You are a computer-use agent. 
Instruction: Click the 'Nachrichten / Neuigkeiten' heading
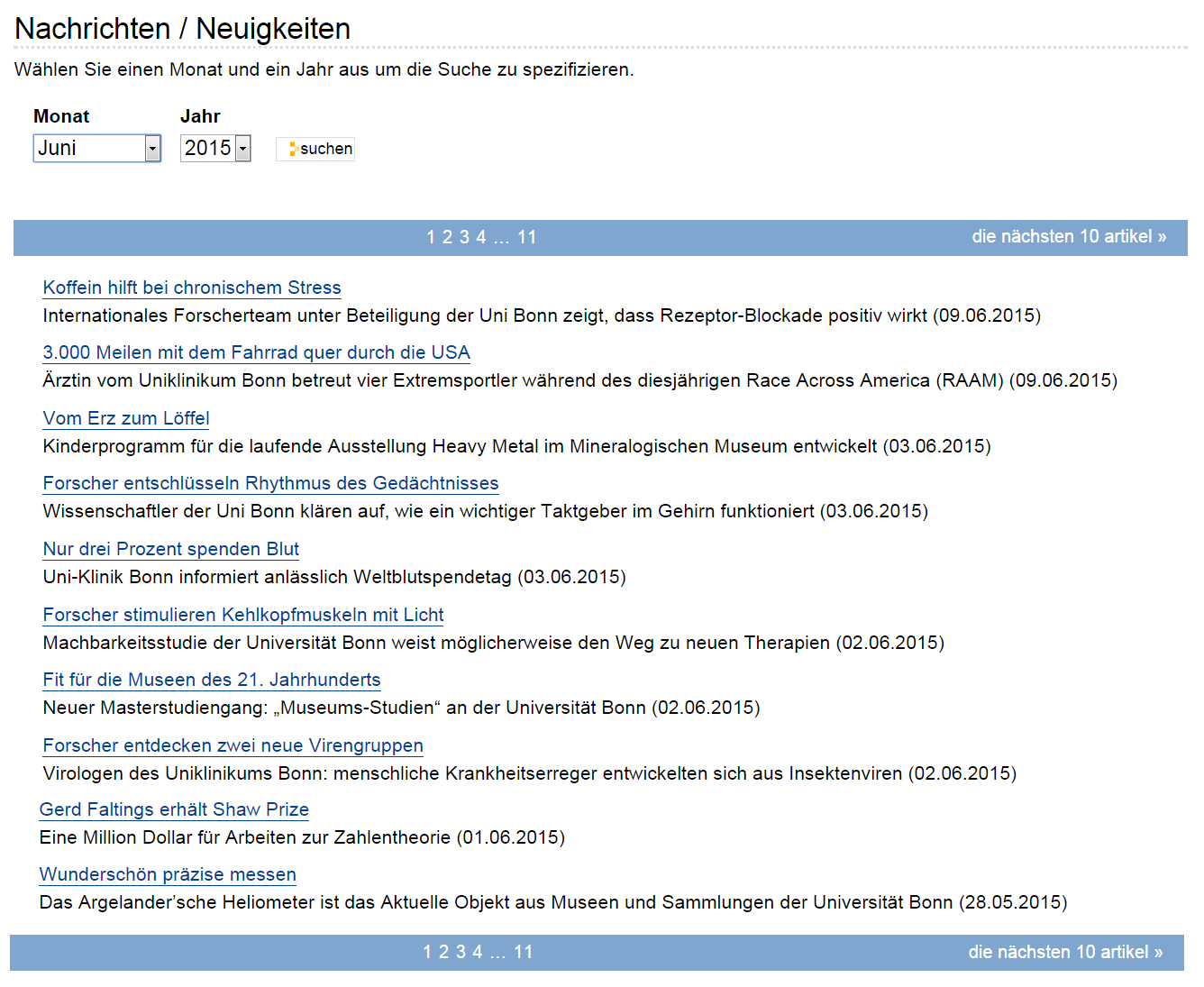(183, 29)
